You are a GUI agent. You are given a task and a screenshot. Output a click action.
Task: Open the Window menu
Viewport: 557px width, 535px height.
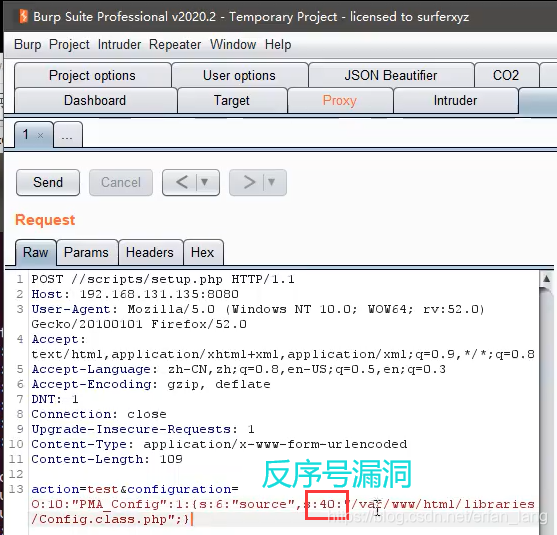tap(233, 45)
